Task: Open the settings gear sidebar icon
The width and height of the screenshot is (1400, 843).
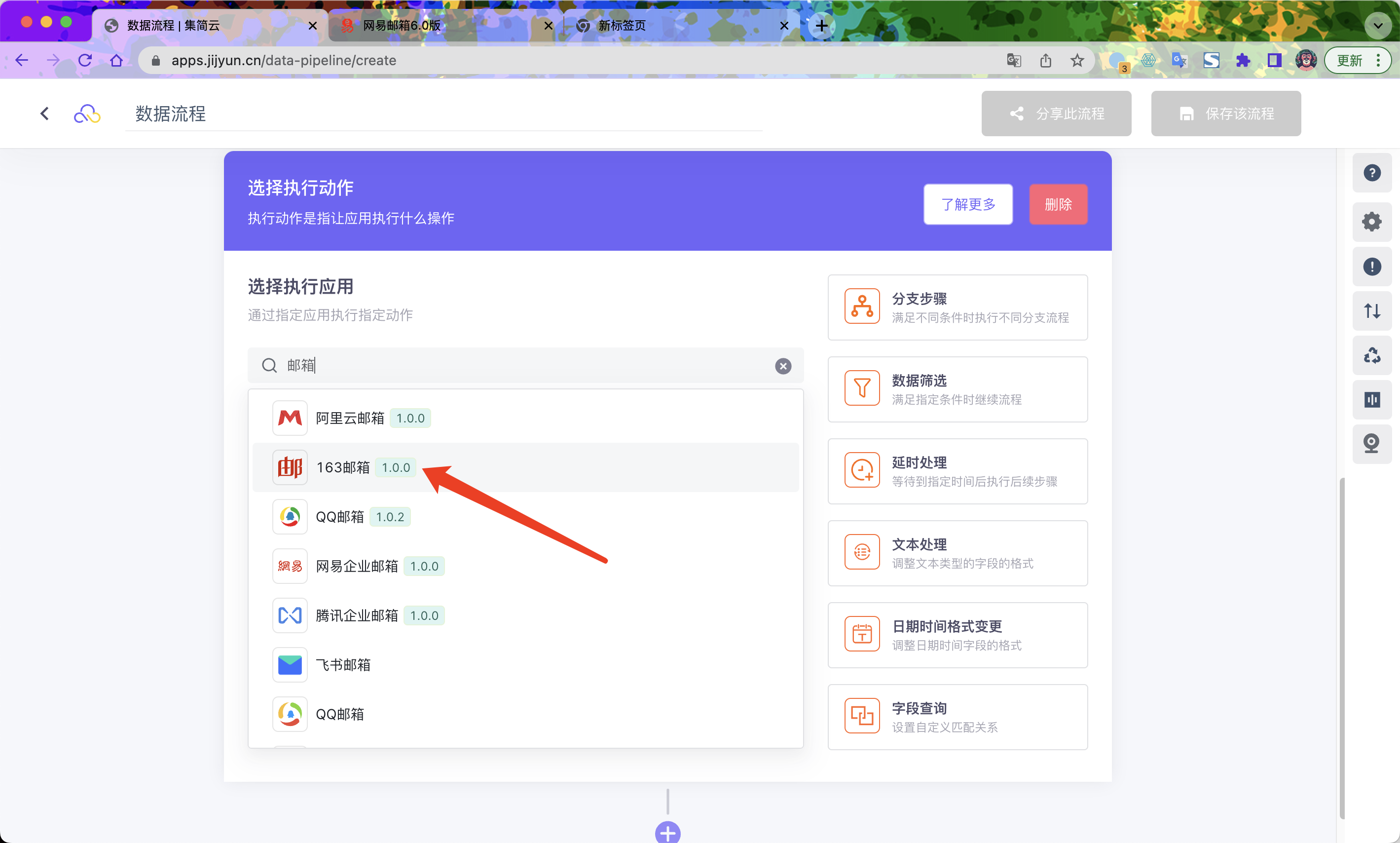Action: click(1371, 222)
